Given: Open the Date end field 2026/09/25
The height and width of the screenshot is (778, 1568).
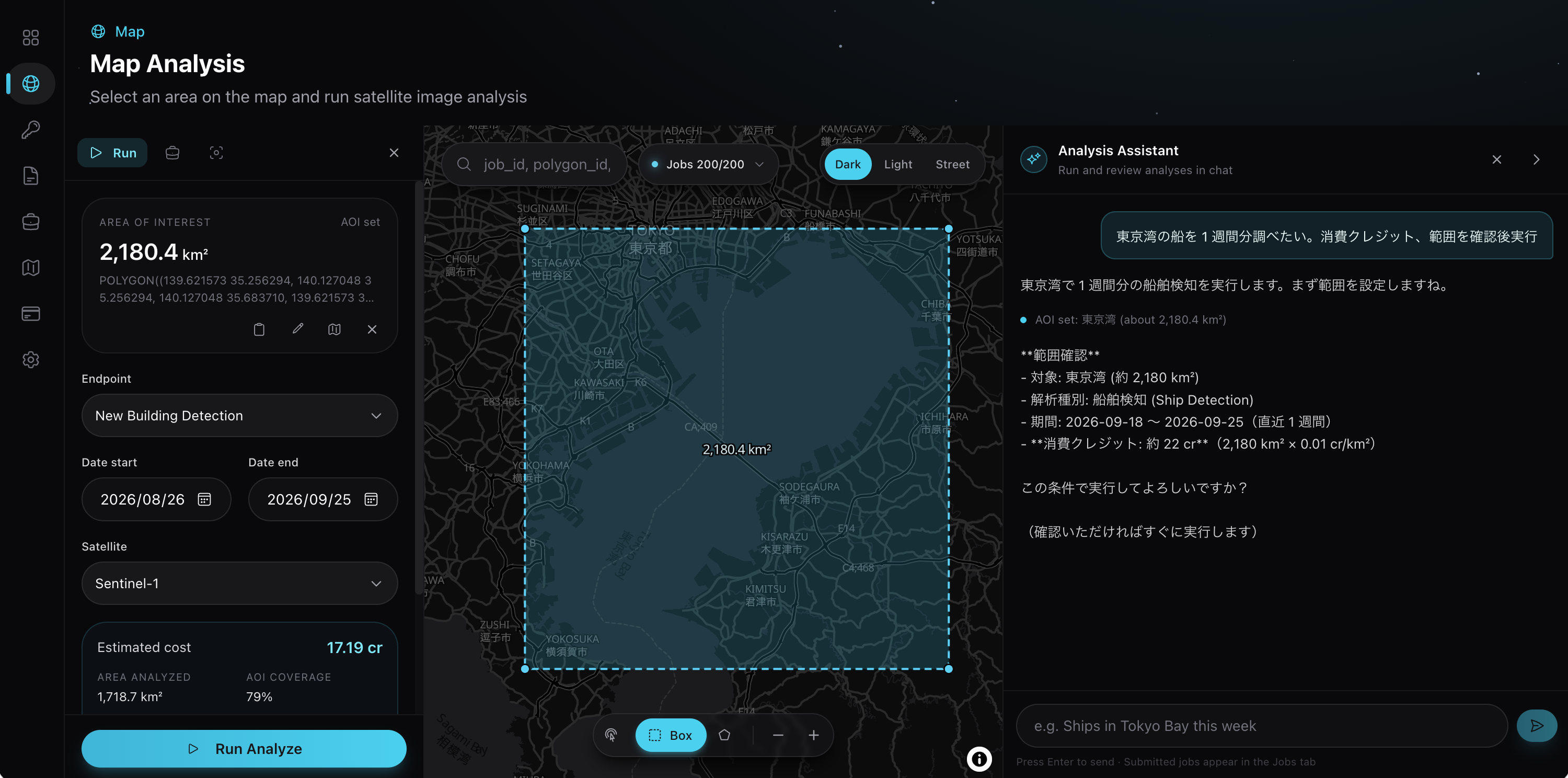Looking at the screenshot, I should point(322,499).
